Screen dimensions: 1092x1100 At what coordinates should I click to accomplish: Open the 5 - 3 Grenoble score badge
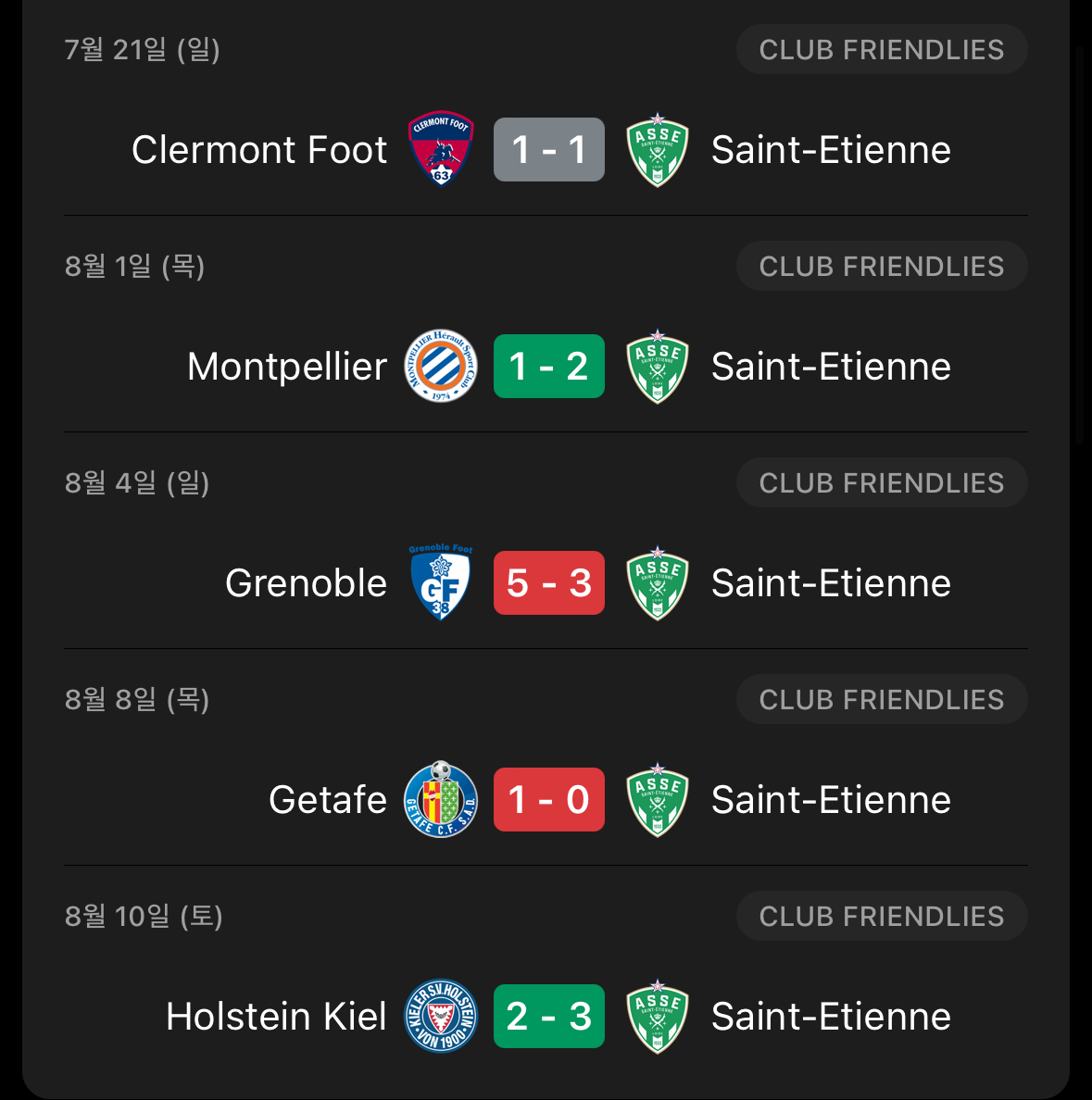coord(549,583)
